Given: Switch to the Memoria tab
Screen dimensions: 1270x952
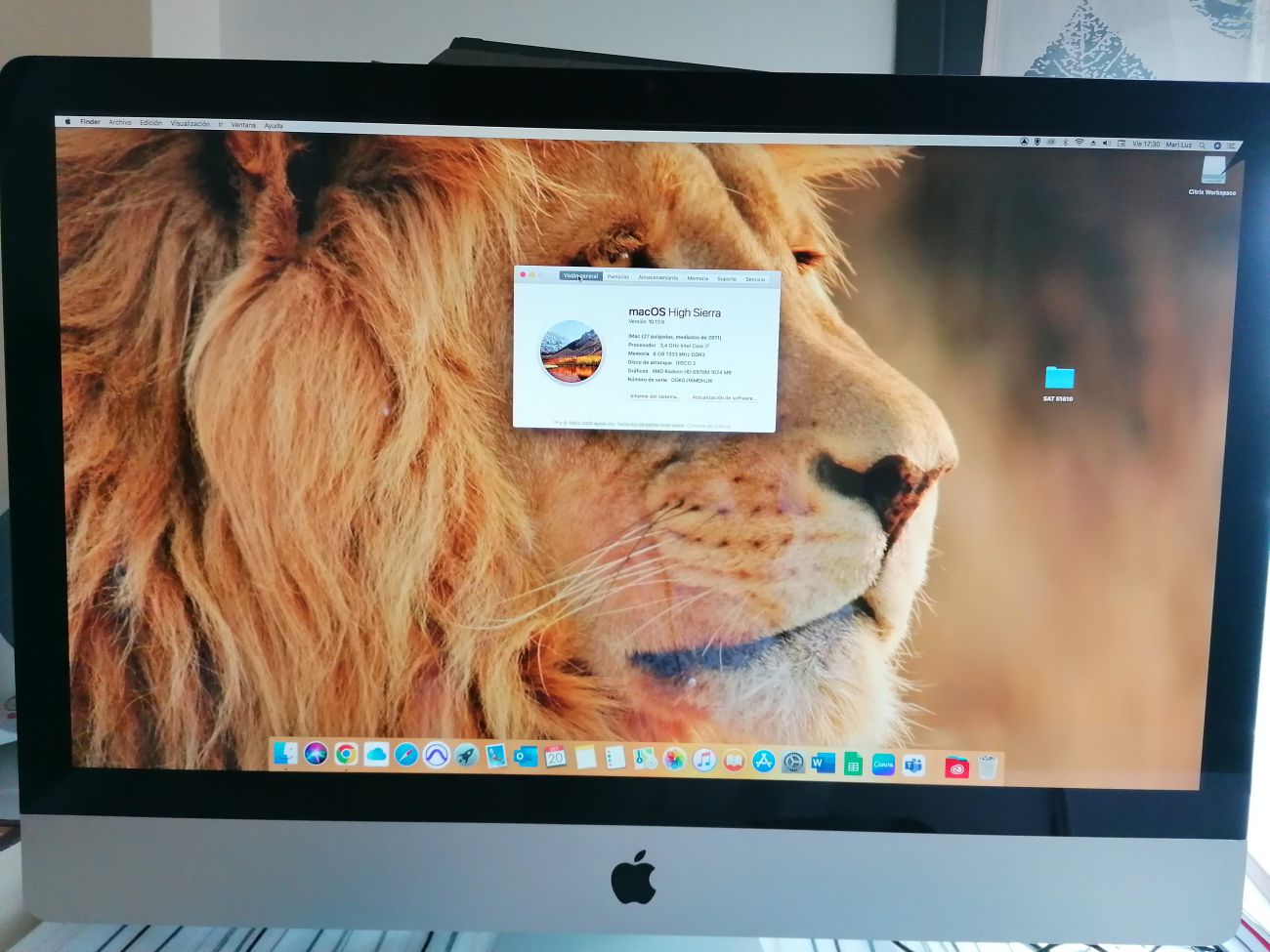Looking at the screenshot, I should pos(698,278).
